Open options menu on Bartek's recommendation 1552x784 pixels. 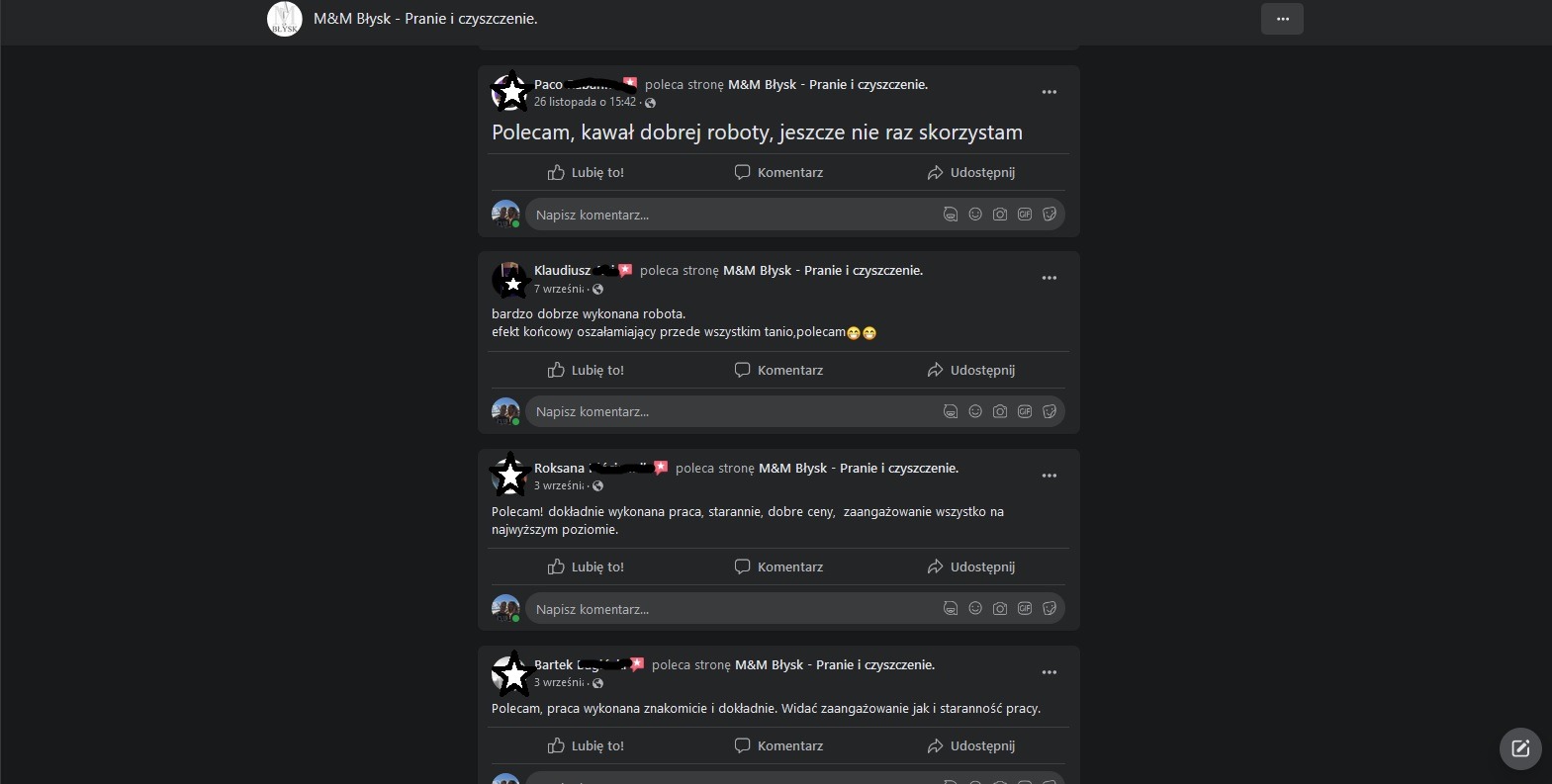1050,672
